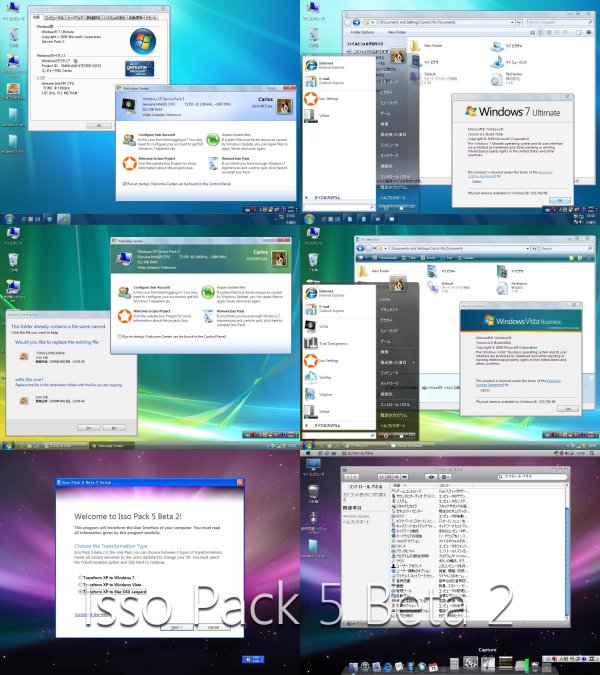Click OK button in System Properties window
The width and height of the screenshot is (600, 675).
tap(99, 126)
